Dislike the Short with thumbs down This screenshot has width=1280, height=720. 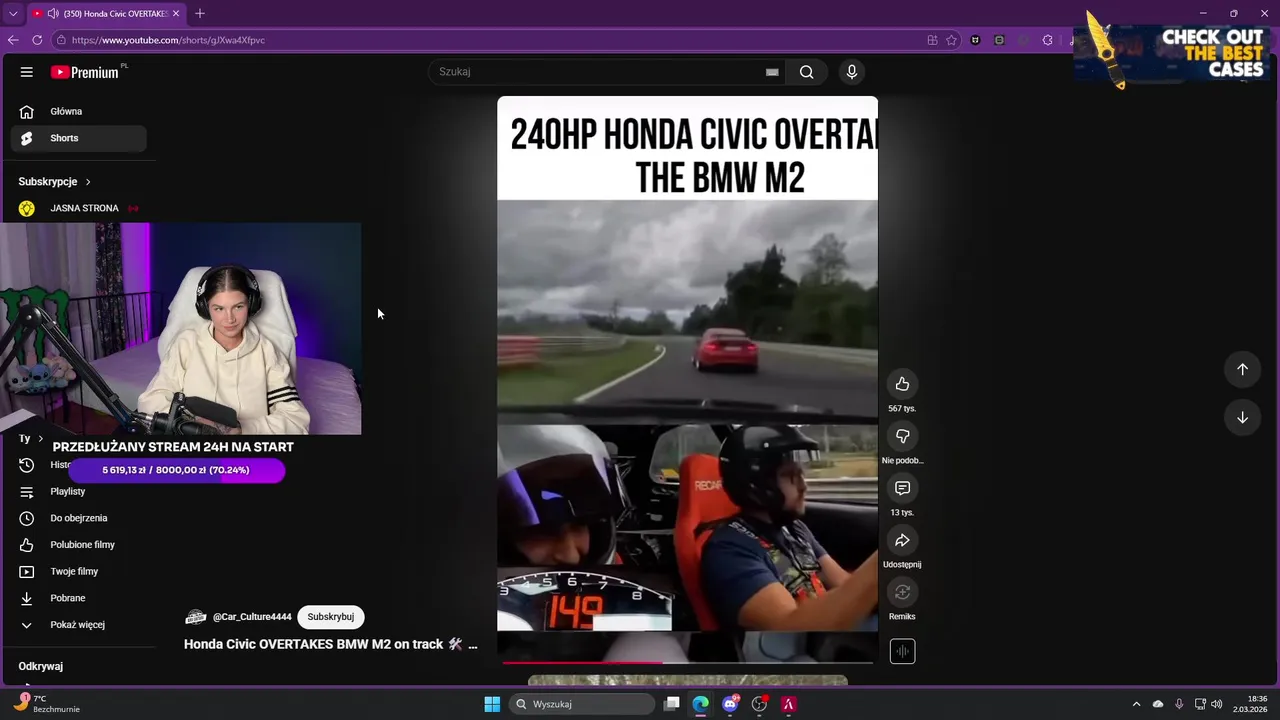902,436
